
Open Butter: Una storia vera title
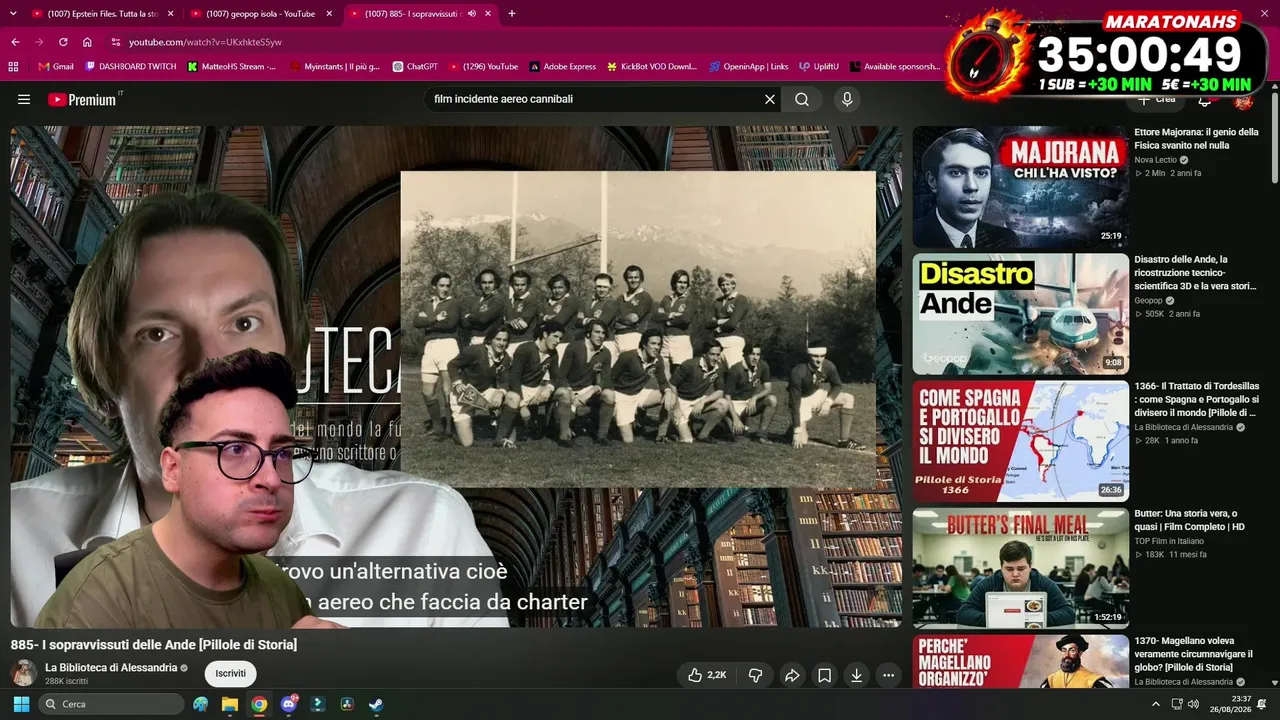coord(1190,520)
